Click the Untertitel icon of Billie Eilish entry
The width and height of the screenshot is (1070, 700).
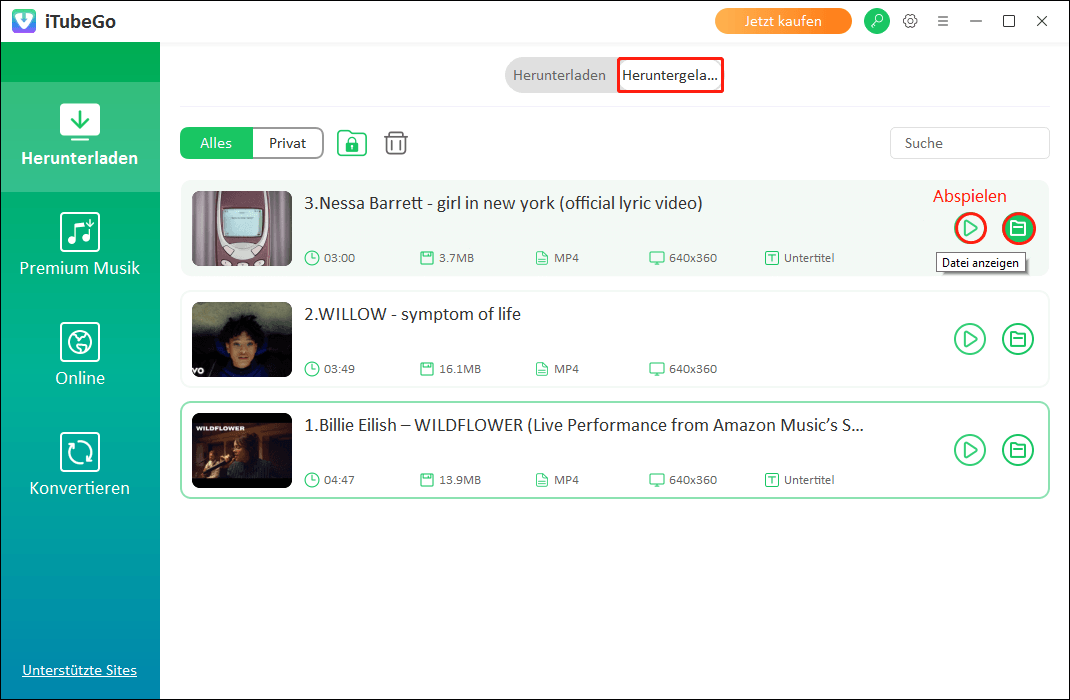point(772,480)
